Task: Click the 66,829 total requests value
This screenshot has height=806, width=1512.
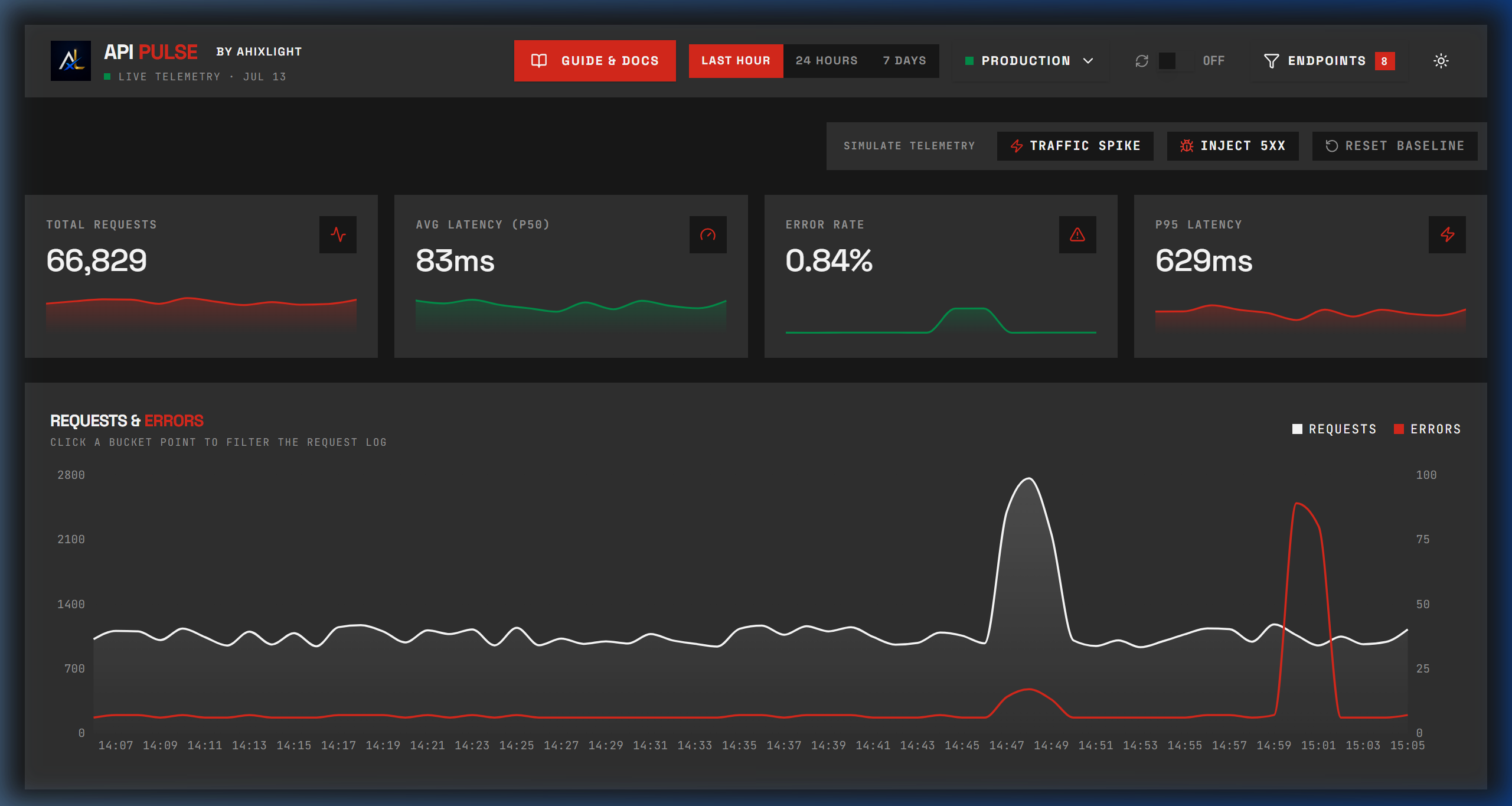Action: [97, 260]
